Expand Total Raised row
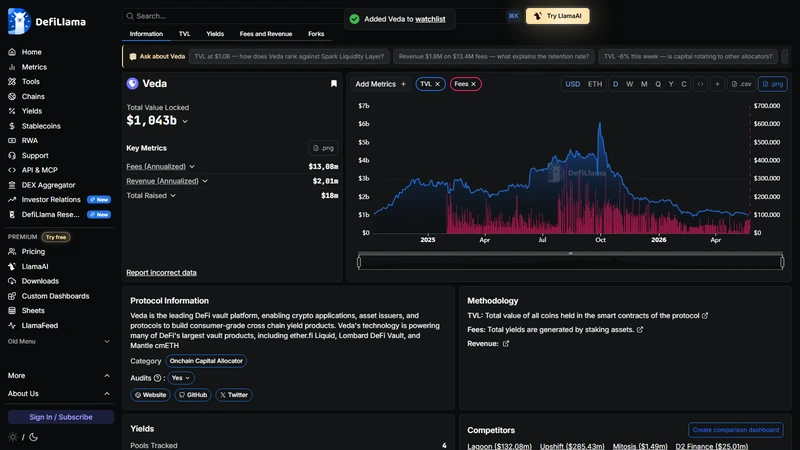 [151, 195]
